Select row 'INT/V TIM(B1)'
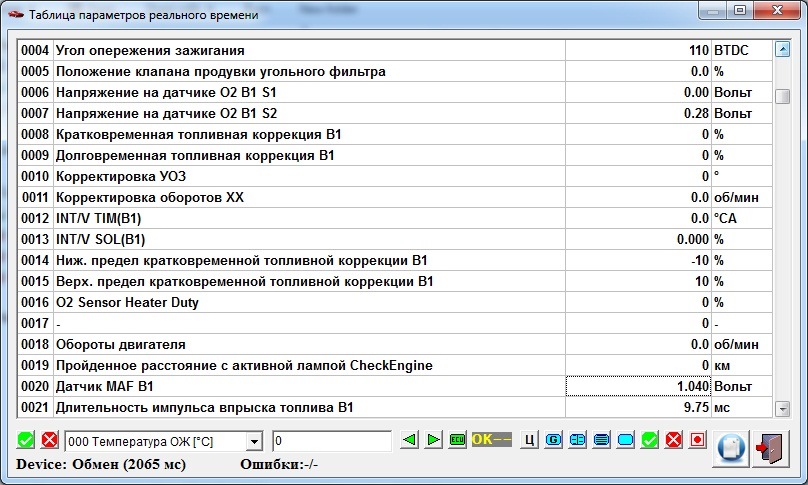The image size is (808, 485). click(x=395, y=218)
